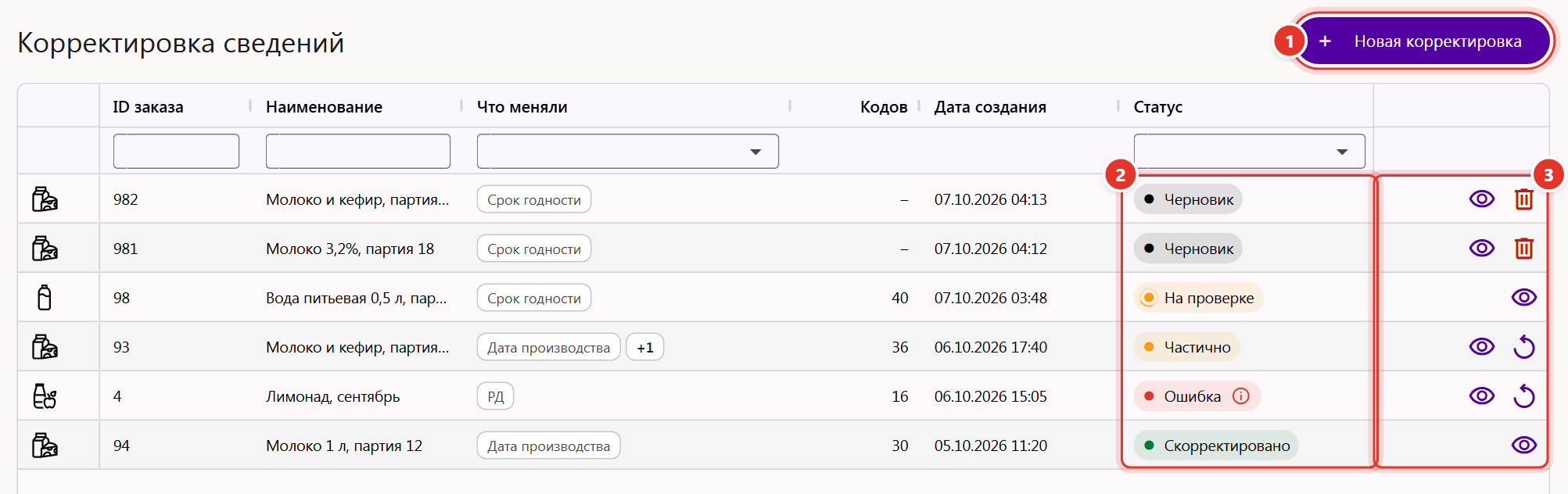Screen dimensions: 1568x494
Task: Click the 'На проверке' status badge
Action: click(x=1199, y=298)
